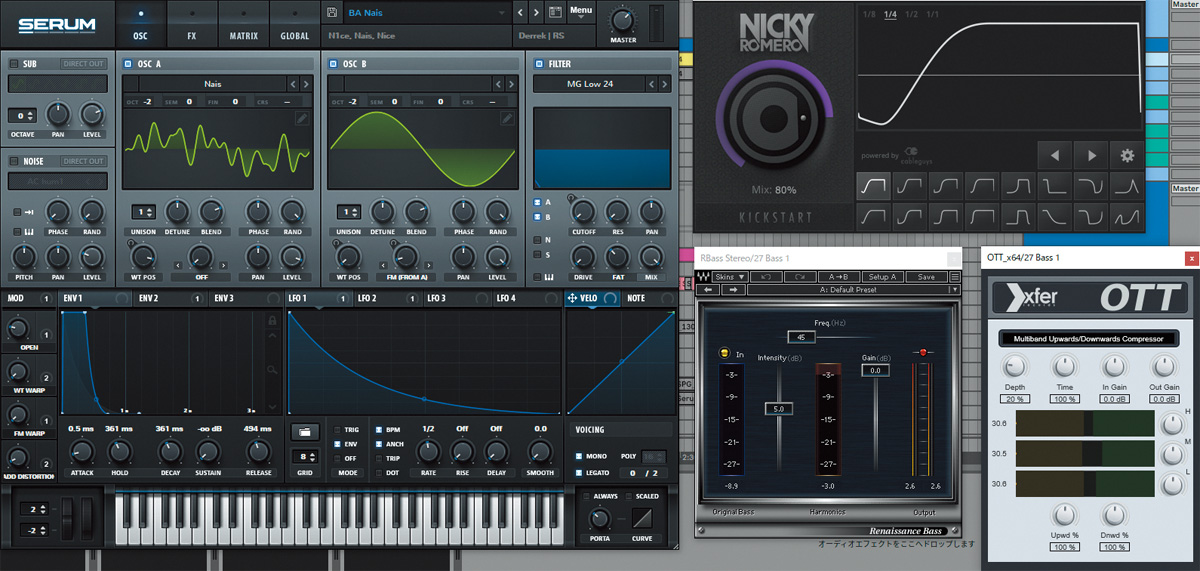Image resolution: width=1200 pixels, height=571 pixels.
Task: Go to the previous Serum preset
Action: (x=521, y=12)
